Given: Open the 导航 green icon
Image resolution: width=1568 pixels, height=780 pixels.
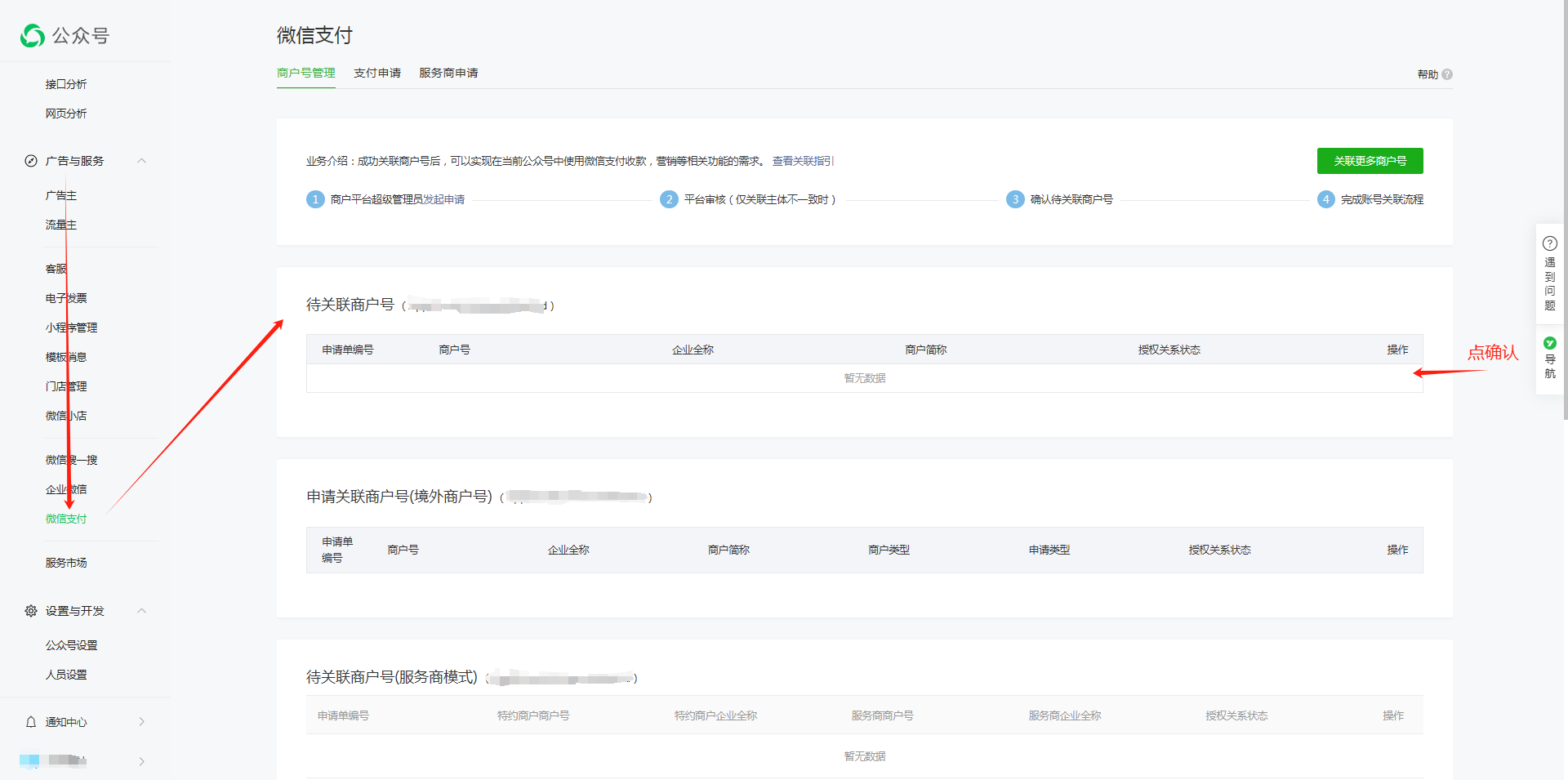Looking at the screenshot, I should pyautogui.click(x=1550, y=343).
